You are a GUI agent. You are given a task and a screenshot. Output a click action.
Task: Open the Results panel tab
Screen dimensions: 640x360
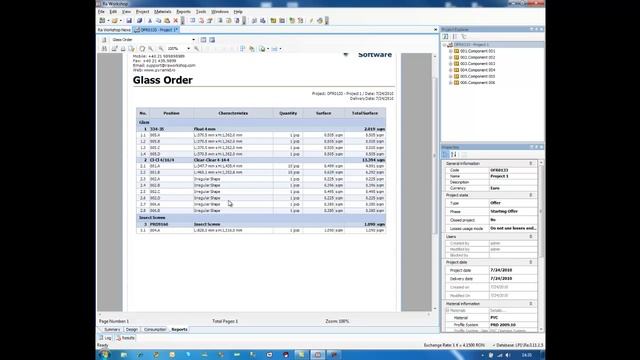[x=125, y=338]
